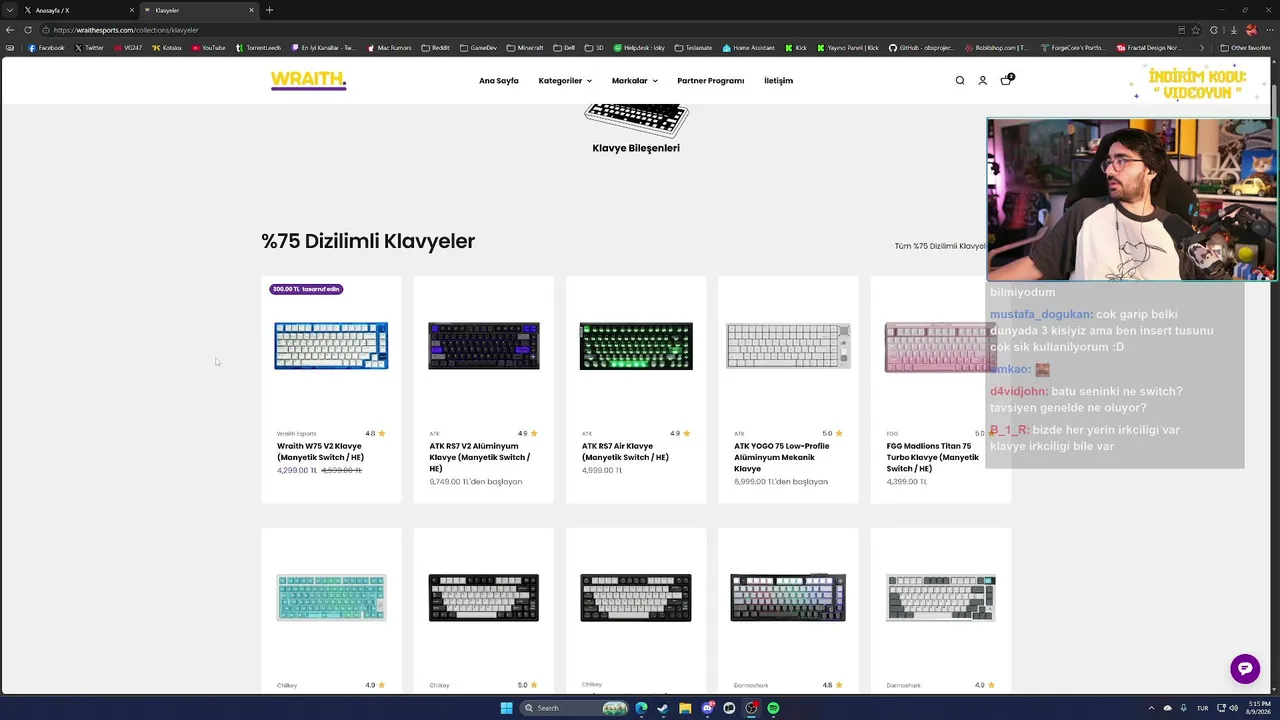Open the Facebook bookmark
The image size is (1280, 720).
[46, 48]
